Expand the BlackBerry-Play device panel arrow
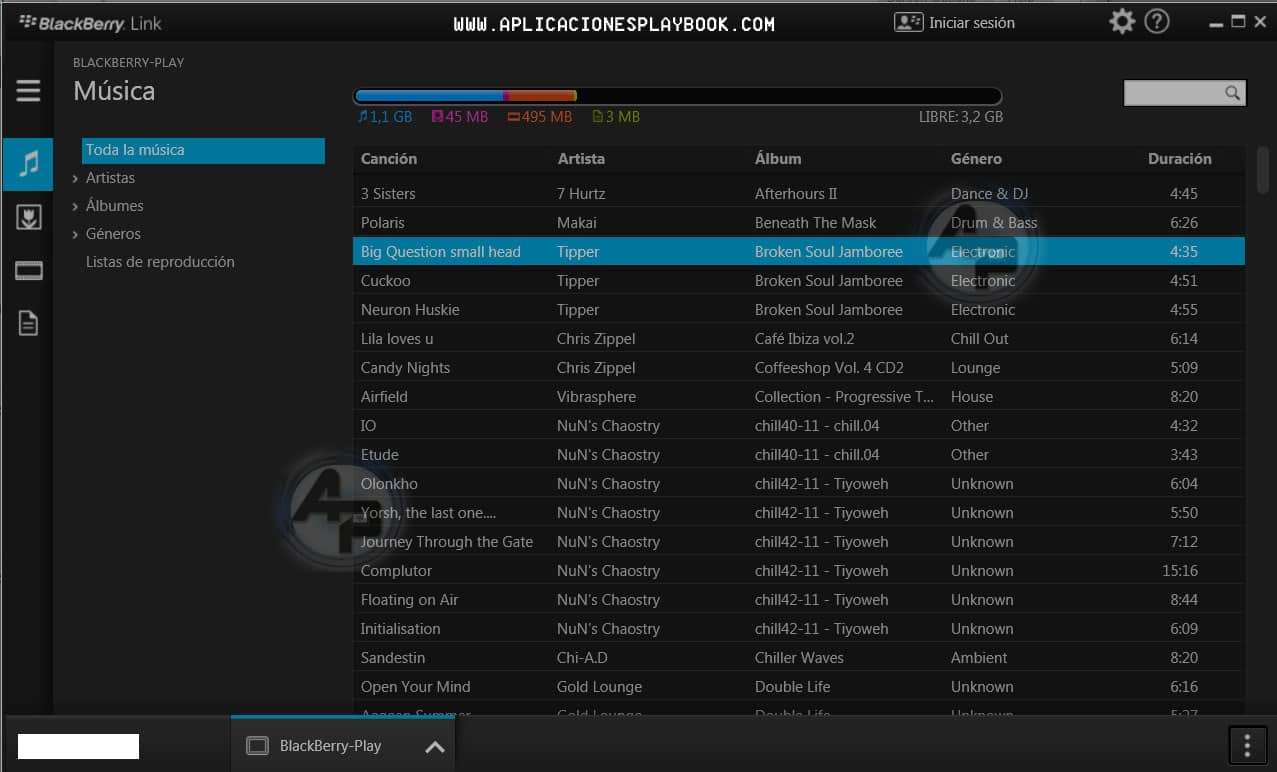Screen dimensions: 1277x772 [435, 746]
